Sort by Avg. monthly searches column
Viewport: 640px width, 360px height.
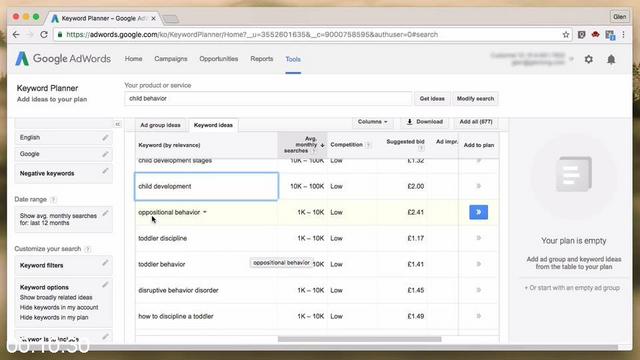point(302,145)
